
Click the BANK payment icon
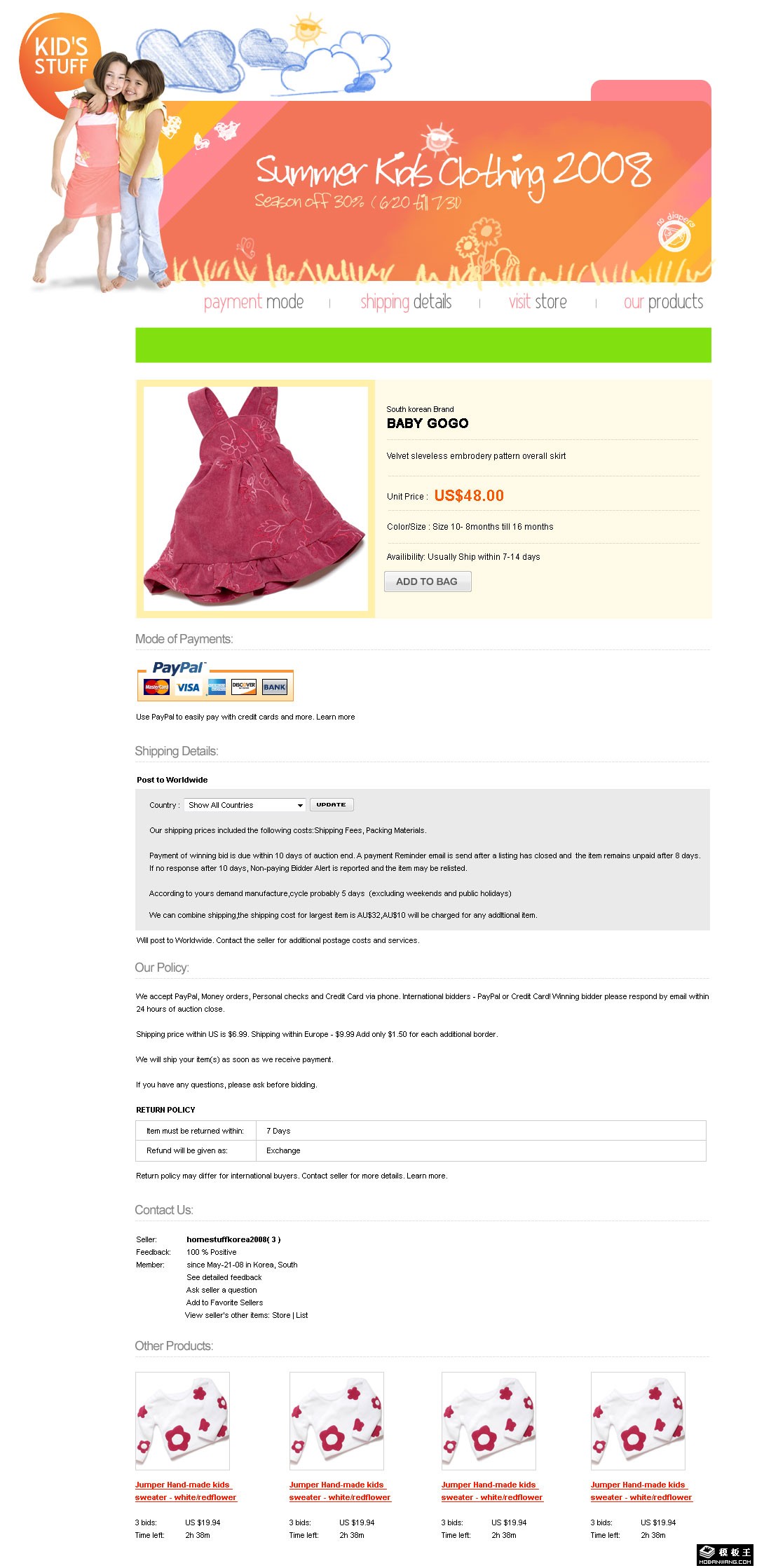[x=274, y=687]
